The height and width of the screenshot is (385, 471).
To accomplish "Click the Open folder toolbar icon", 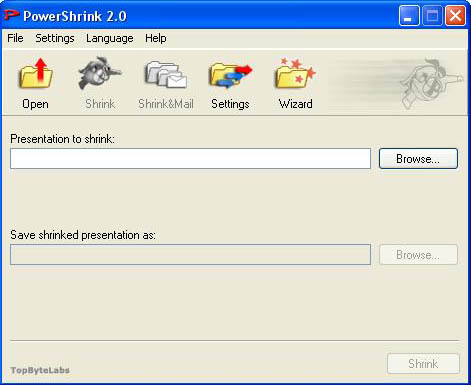I will coord(36,74).
